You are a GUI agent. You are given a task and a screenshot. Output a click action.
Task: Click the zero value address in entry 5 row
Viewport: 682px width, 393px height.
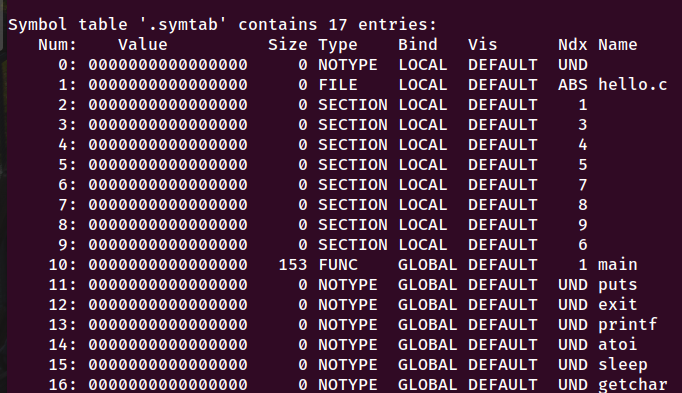[168, 165]
